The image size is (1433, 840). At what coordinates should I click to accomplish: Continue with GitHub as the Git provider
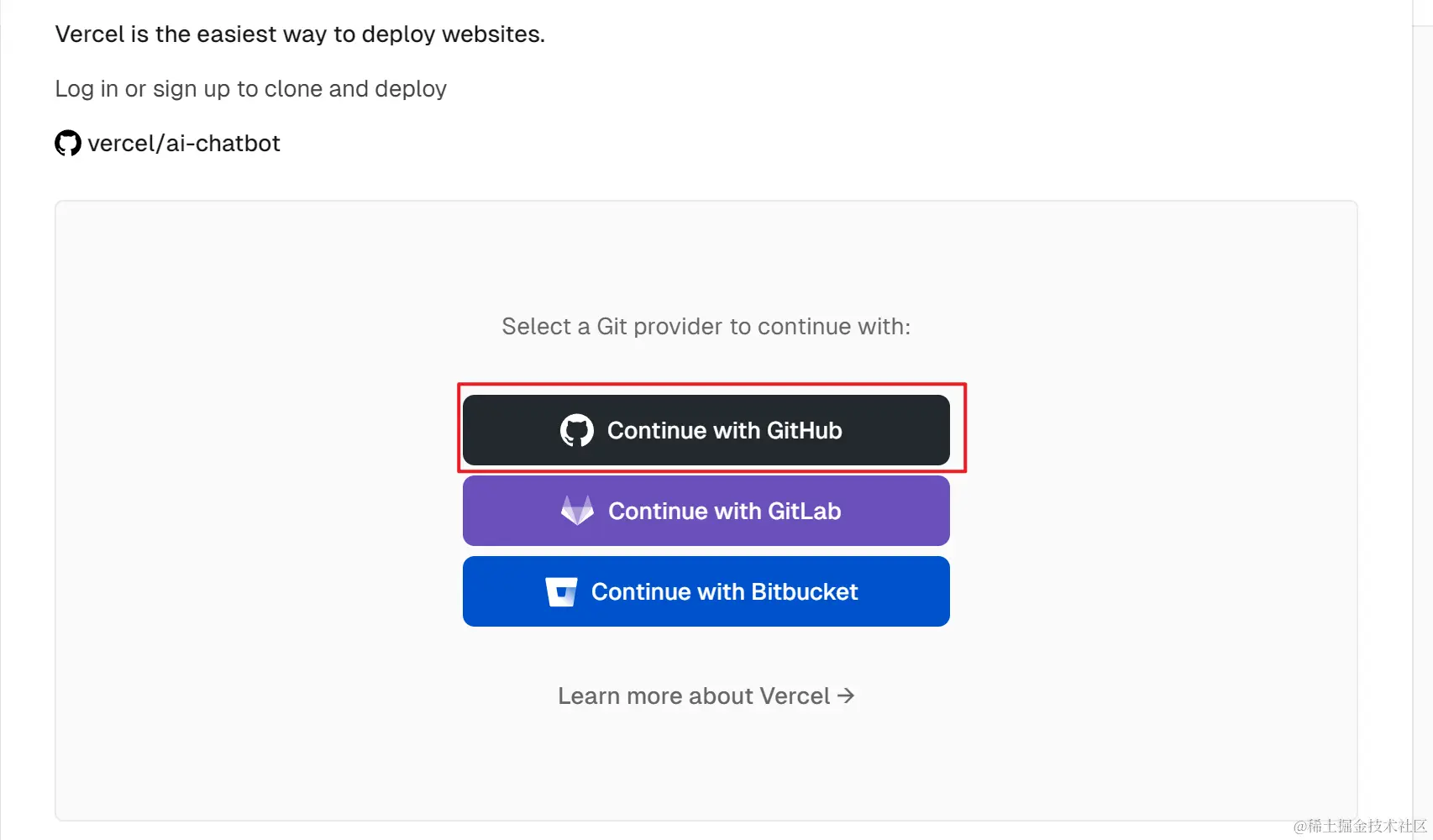(706, 430)
